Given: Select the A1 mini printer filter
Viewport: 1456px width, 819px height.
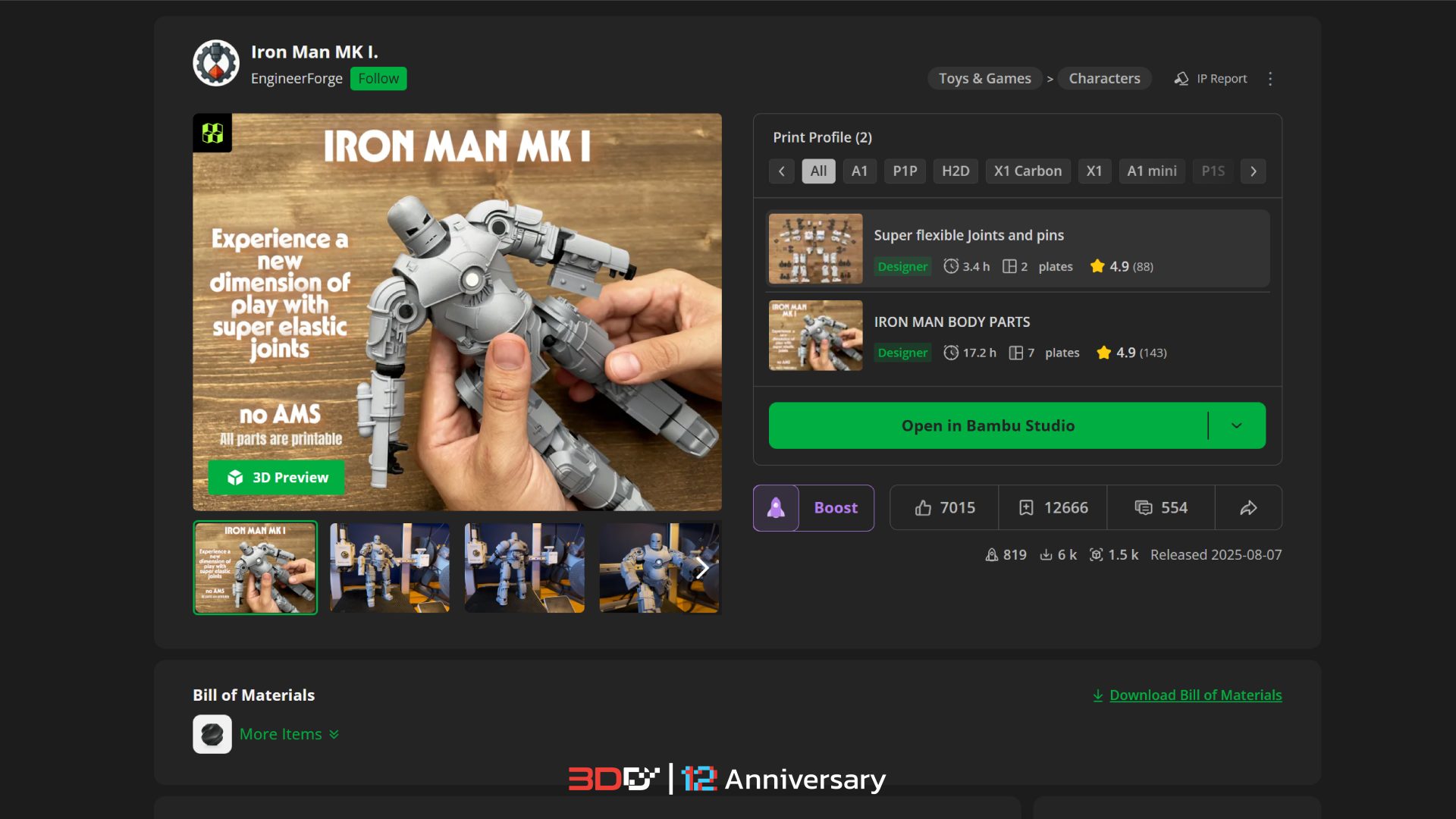Looking at the screenshot, I should click(1151, 171).
